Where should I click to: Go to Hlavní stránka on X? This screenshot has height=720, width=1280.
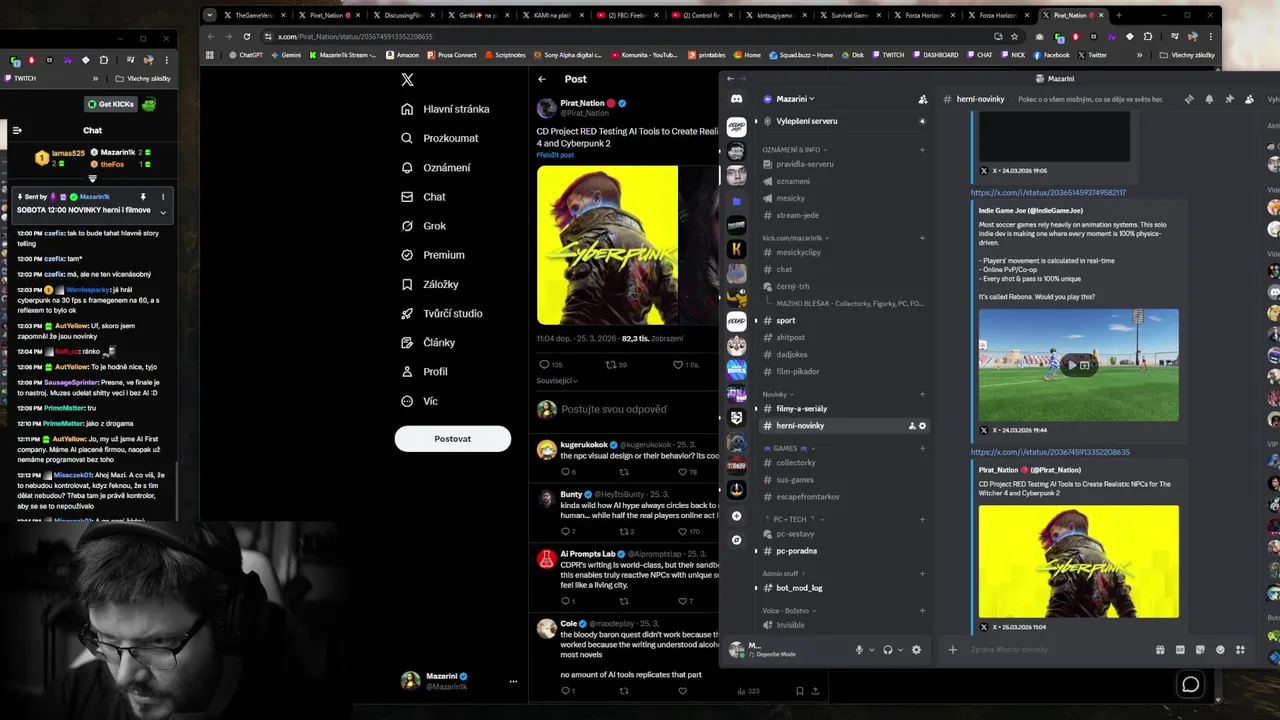pyautogui.click(x=445, y=109)
